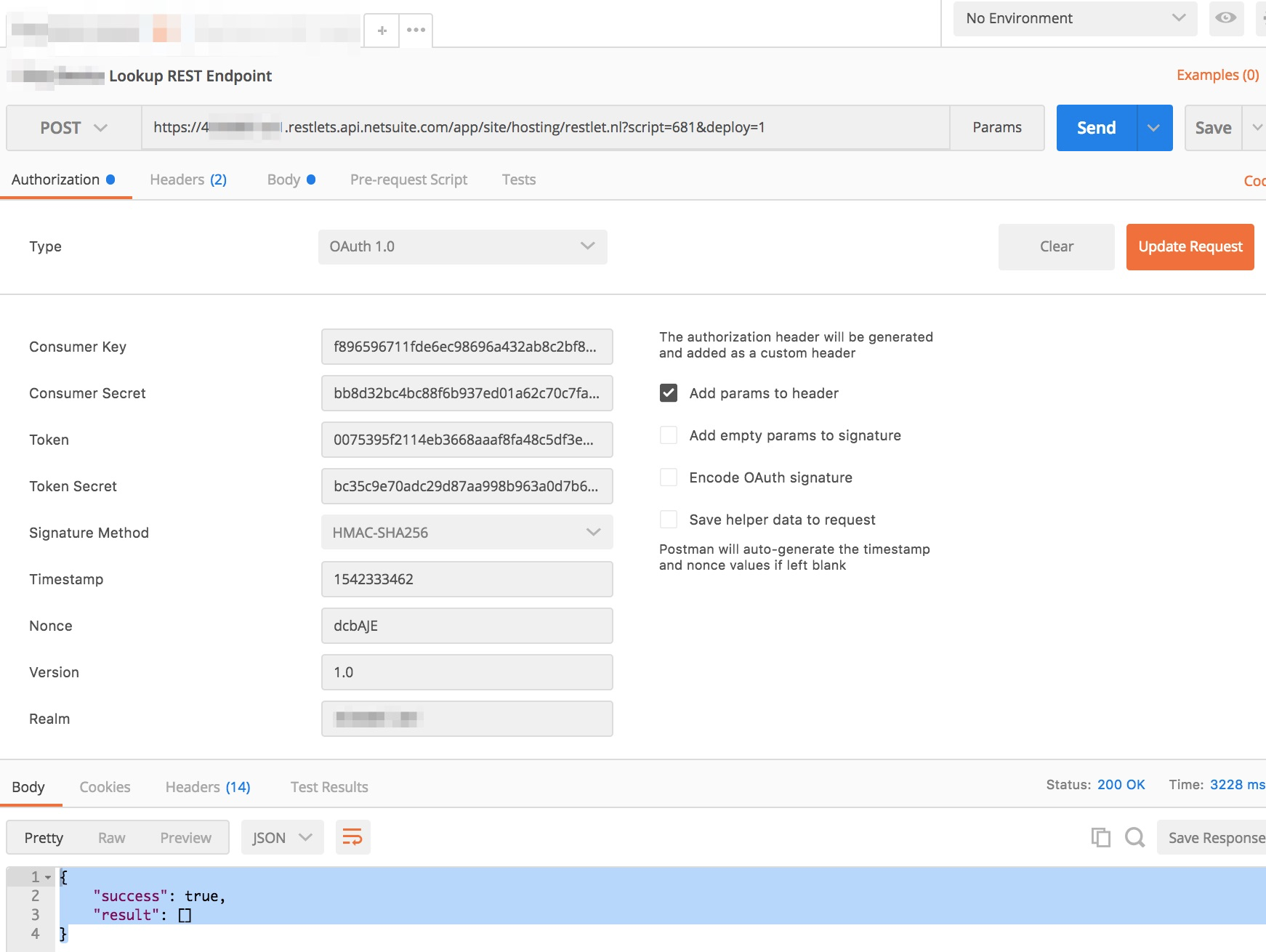1266x952 pixels.
Task: Open the Tests tab
Action: (x=519, y=179)
